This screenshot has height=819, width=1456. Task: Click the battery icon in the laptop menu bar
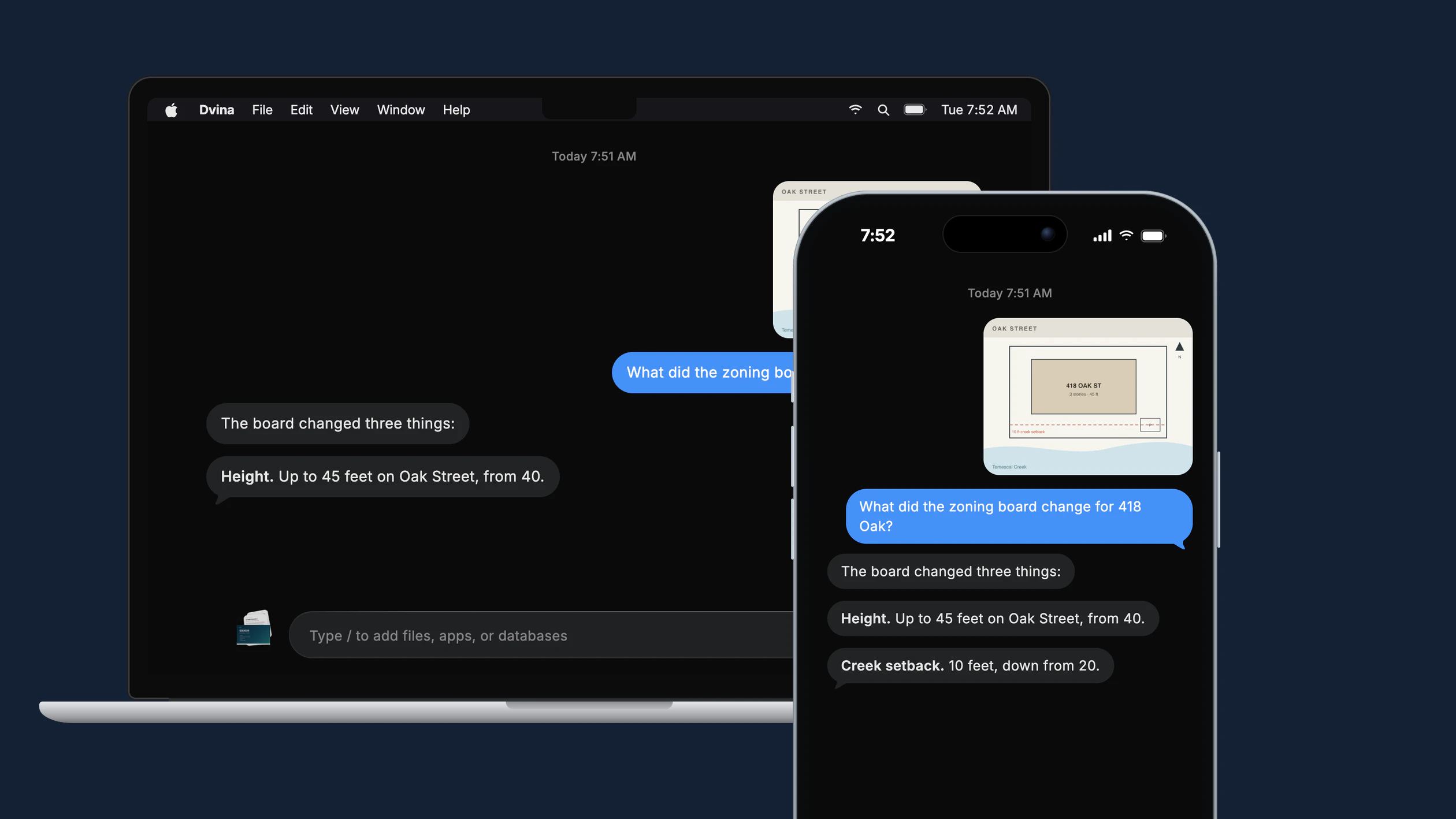915,109
